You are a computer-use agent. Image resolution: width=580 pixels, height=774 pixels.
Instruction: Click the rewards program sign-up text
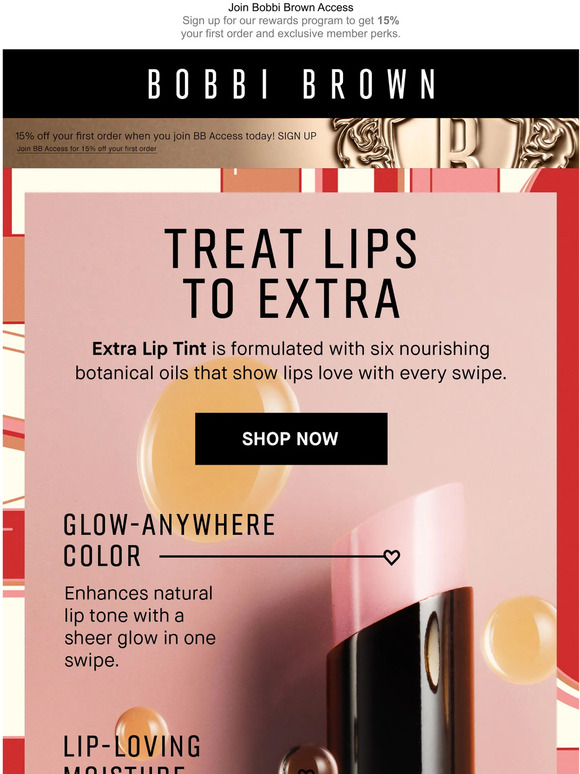[x=290, y=27]
